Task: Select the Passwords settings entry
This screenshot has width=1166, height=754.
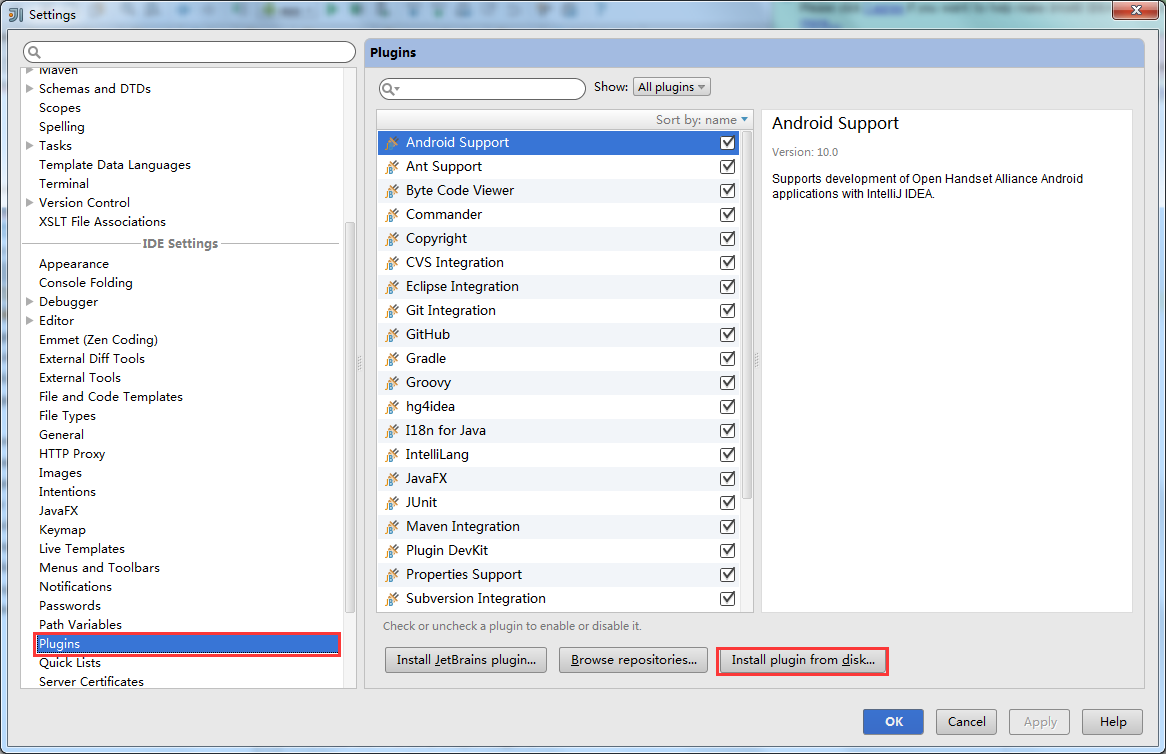Action: 70,606
